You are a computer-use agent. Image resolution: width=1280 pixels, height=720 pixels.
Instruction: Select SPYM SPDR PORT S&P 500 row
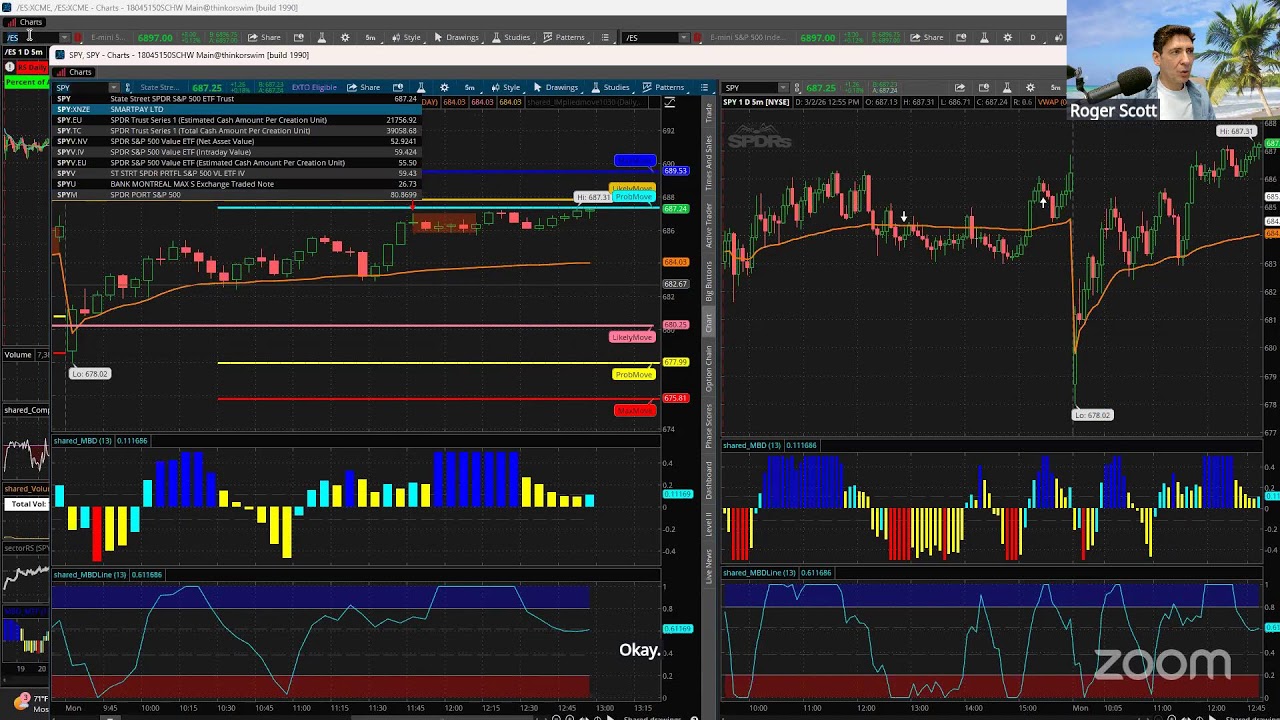(236, 195)
